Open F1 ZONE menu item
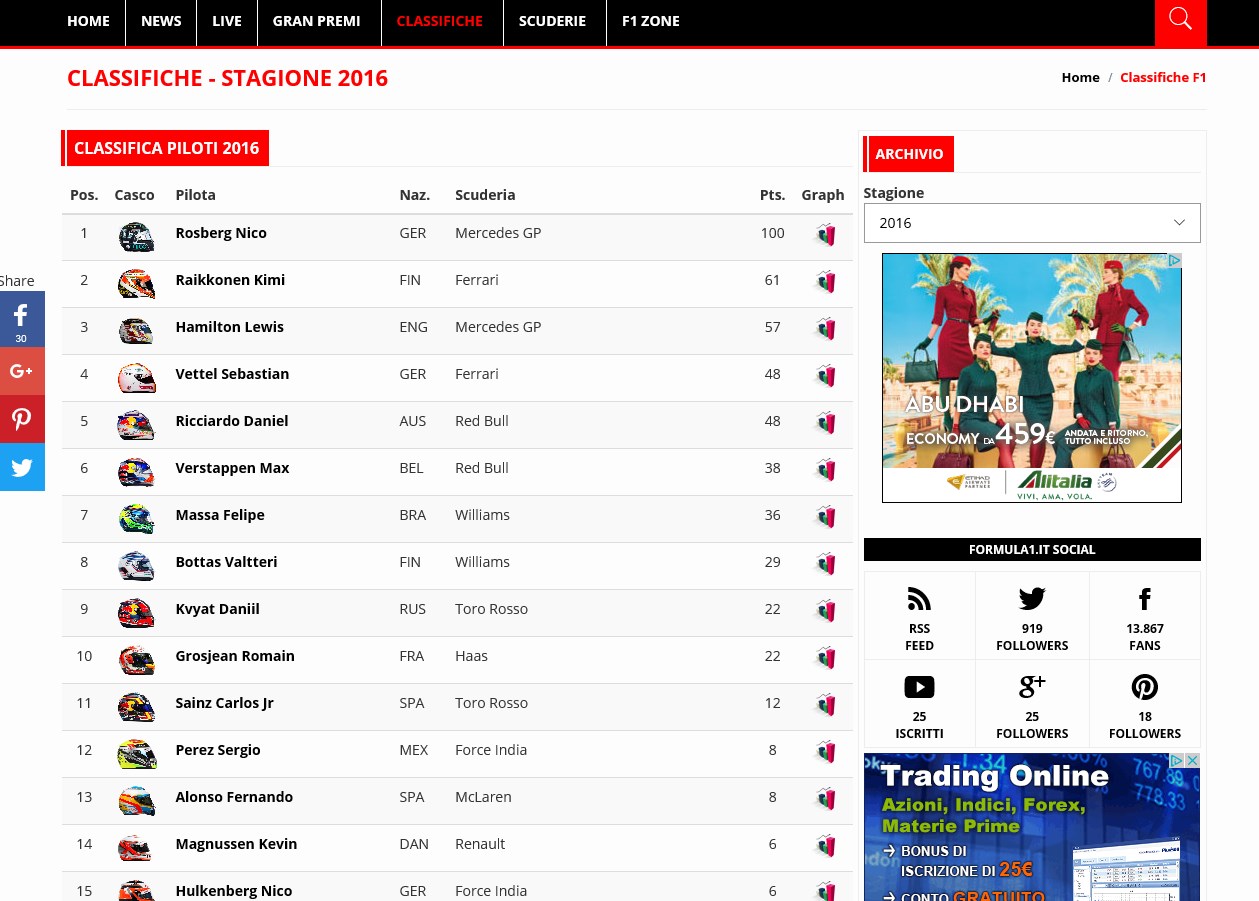 [x=651, y=21]
